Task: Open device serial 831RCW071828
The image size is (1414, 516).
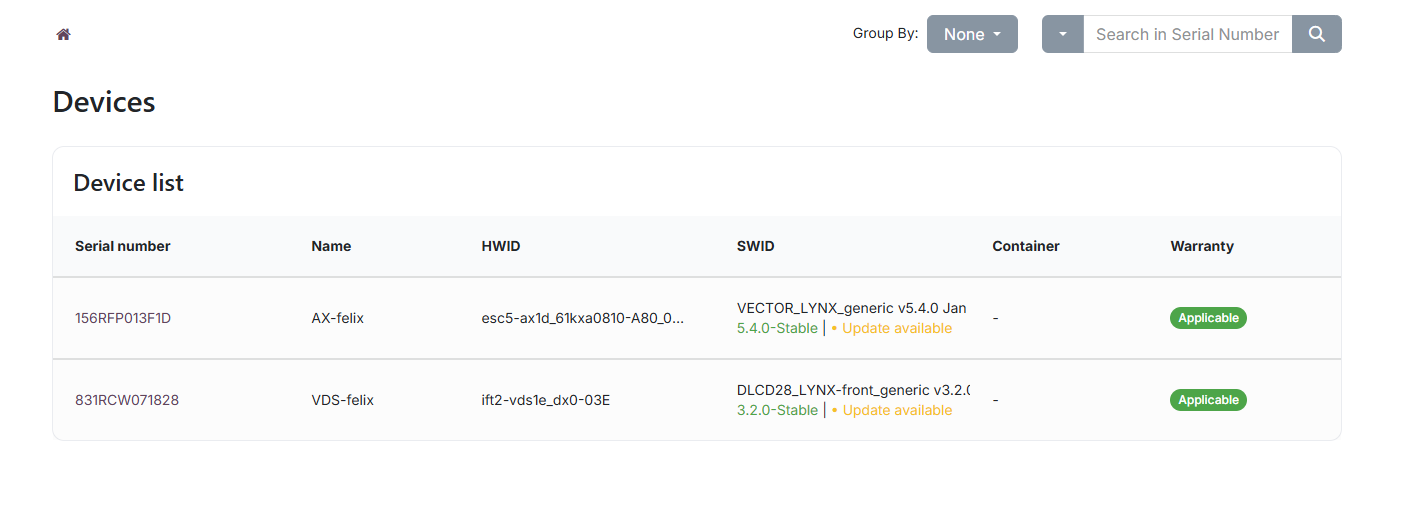Action: [x=127, y=400]
